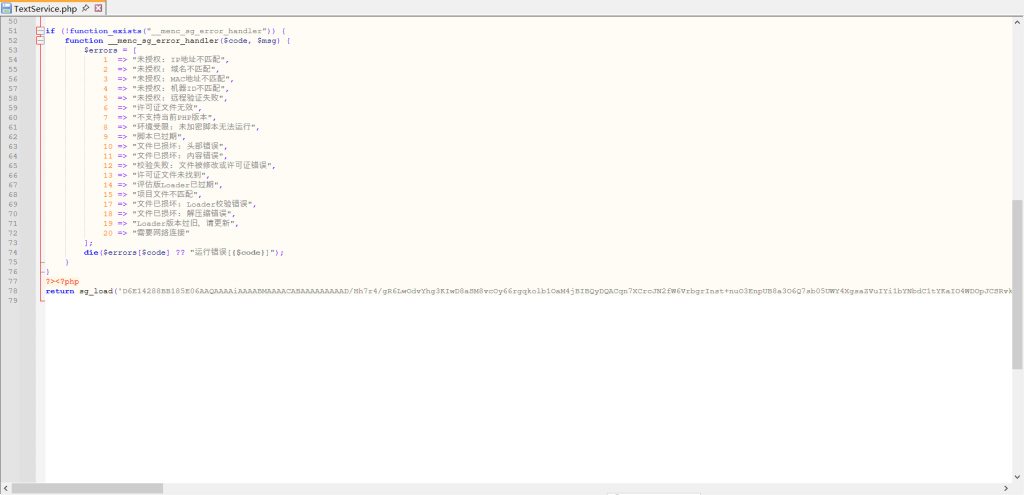Click the vertical scrollbar down arrow
The width and height of the screenshot is (1024, 495).
[1018, 477]
